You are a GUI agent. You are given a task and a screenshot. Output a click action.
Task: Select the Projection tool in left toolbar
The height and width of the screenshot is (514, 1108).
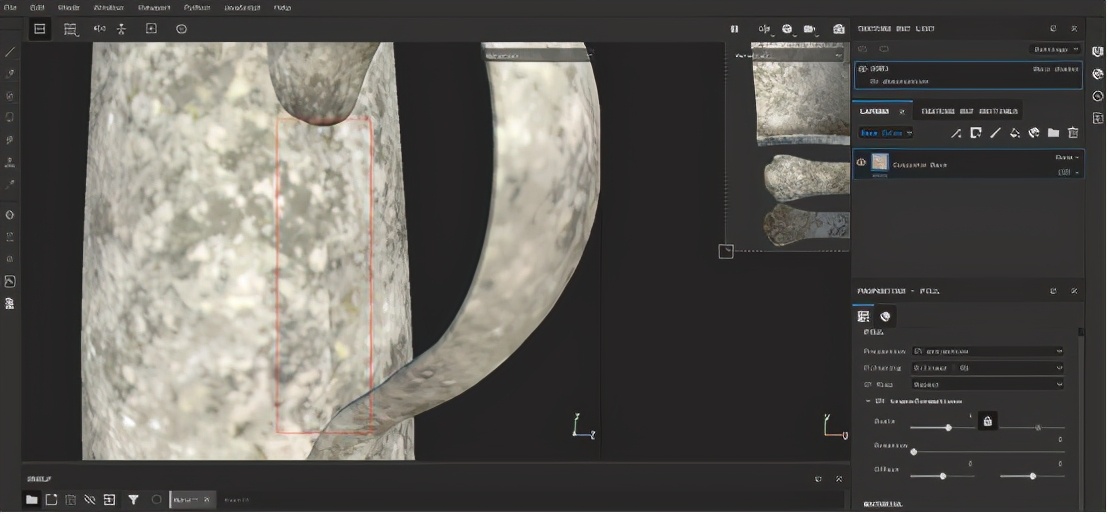tap(10, 95)
